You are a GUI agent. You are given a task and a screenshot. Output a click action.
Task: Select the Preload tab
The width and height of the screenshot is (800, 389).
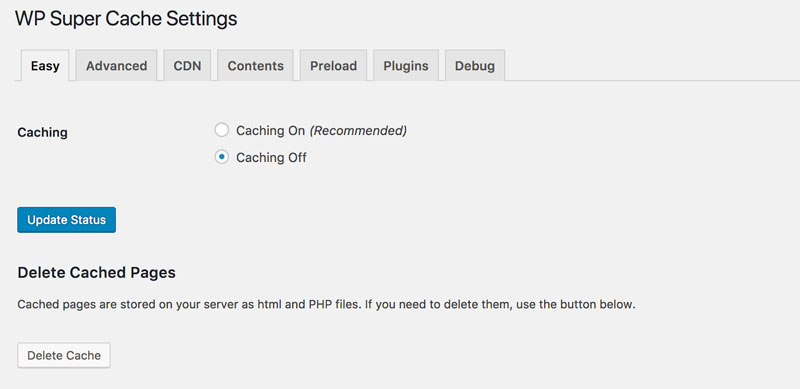pyautogui.click(x=333, y=66)
